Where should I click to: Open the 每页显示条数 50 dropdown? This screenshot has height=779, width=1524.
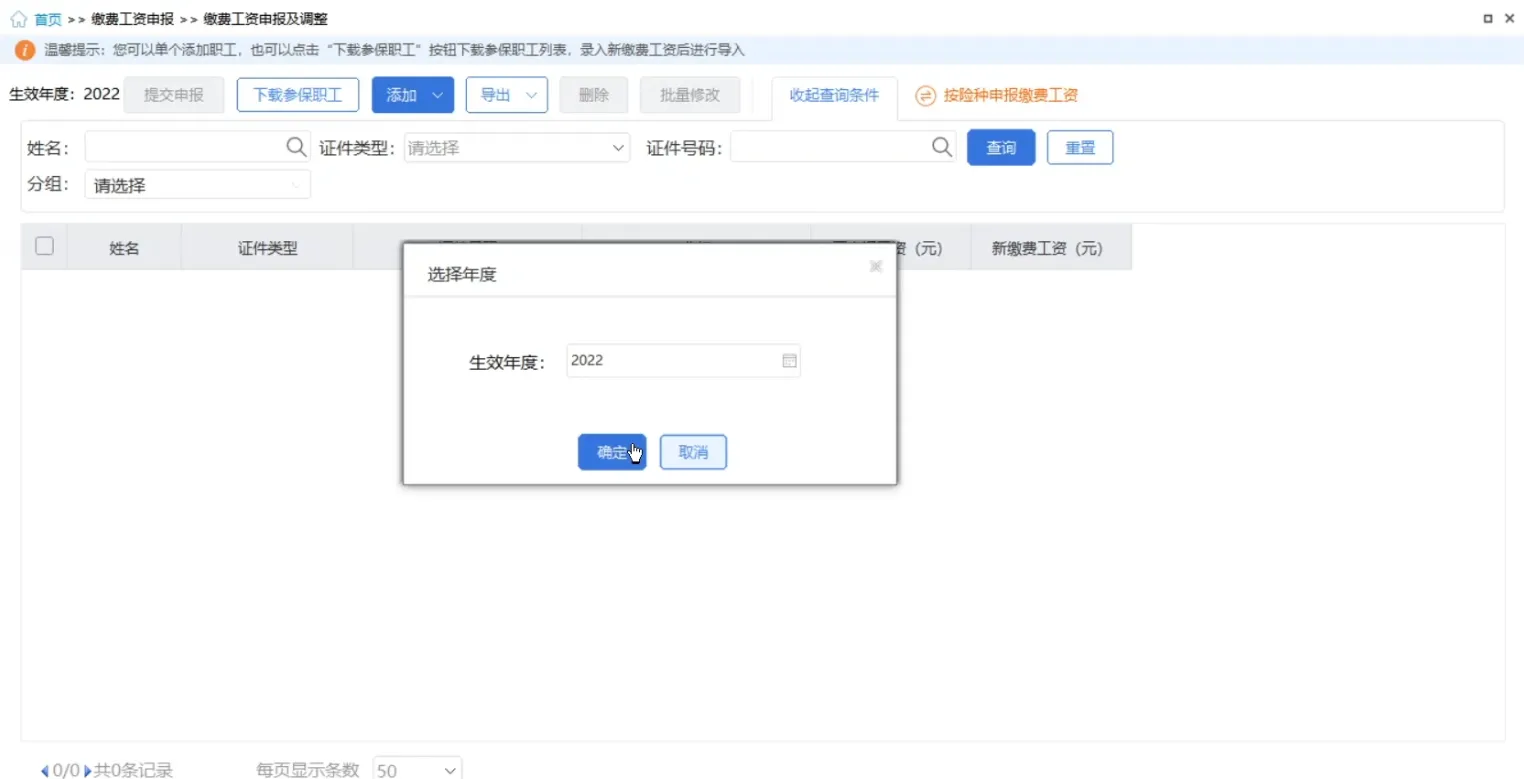(x=417, y=770)
